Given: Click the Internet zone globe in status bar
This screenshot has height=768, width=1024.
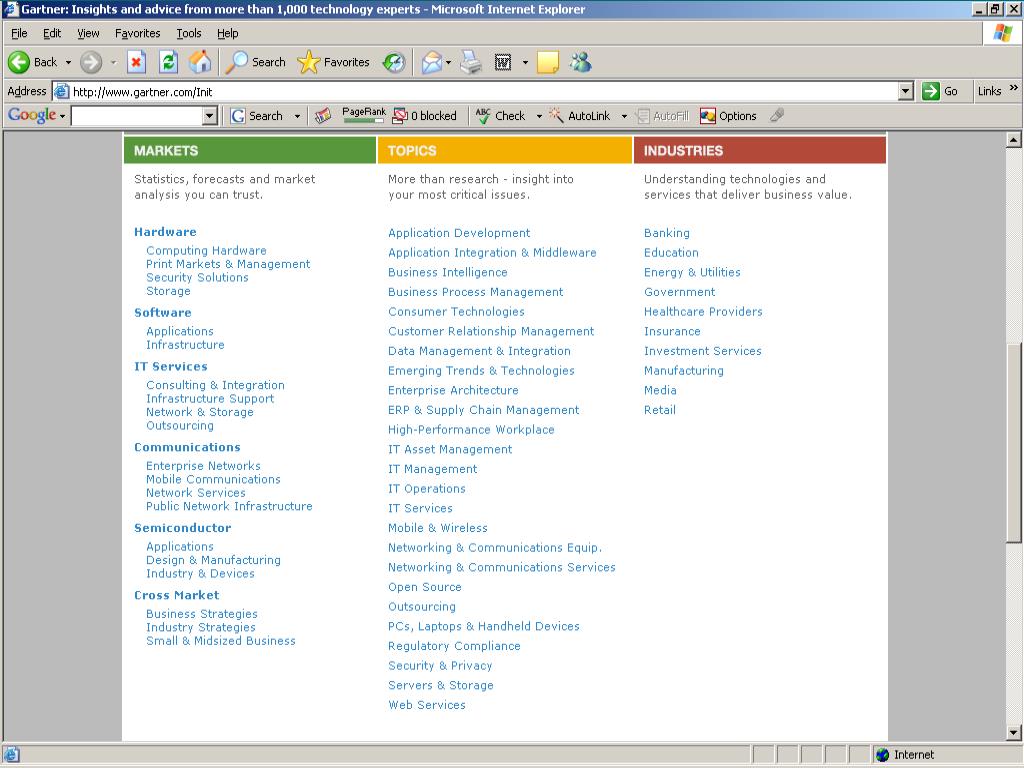Looking at the screenshot, I should point(882,755).
